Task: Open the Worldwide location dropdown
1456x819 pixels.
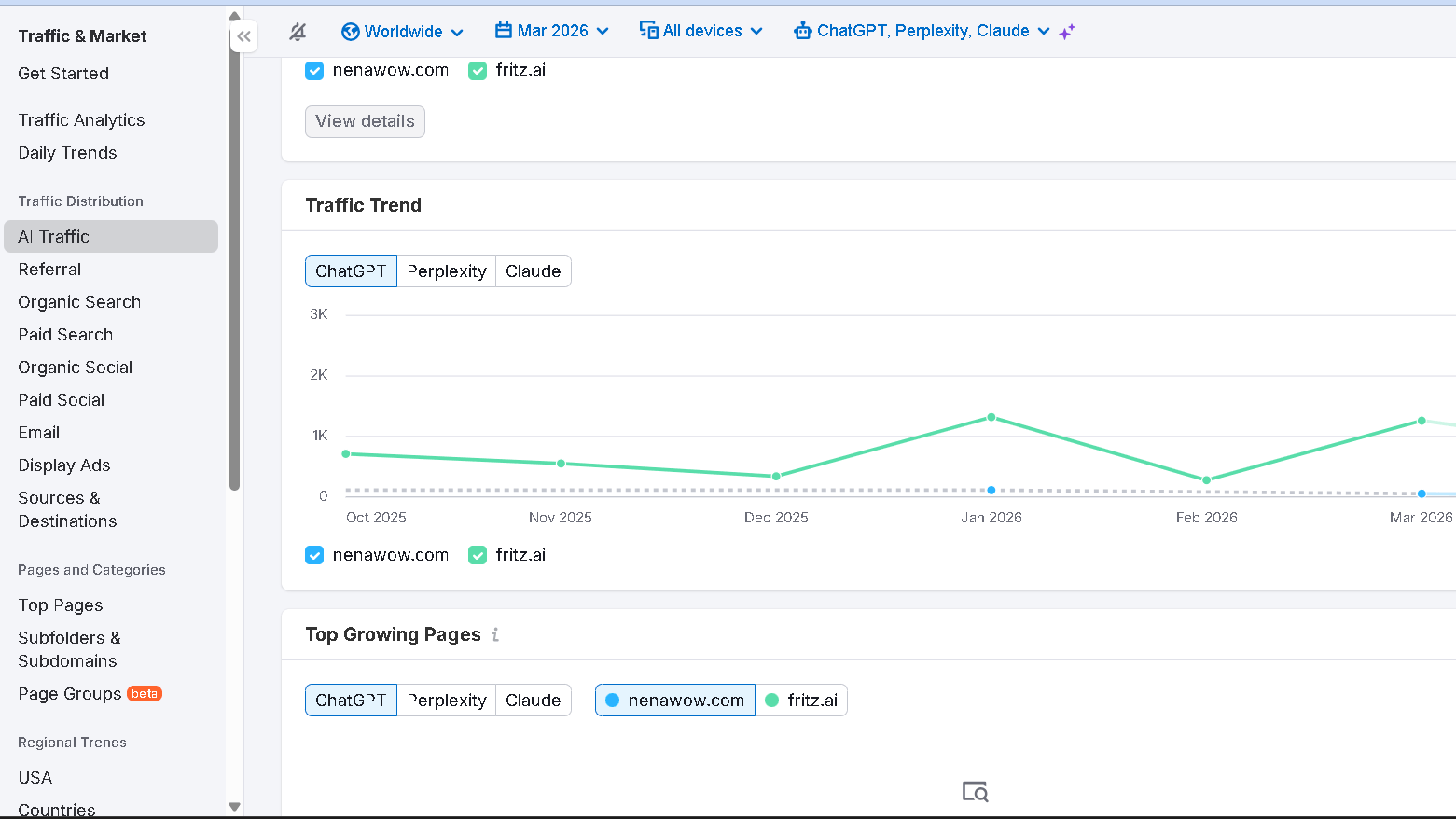Action: [x=402, y=32]
